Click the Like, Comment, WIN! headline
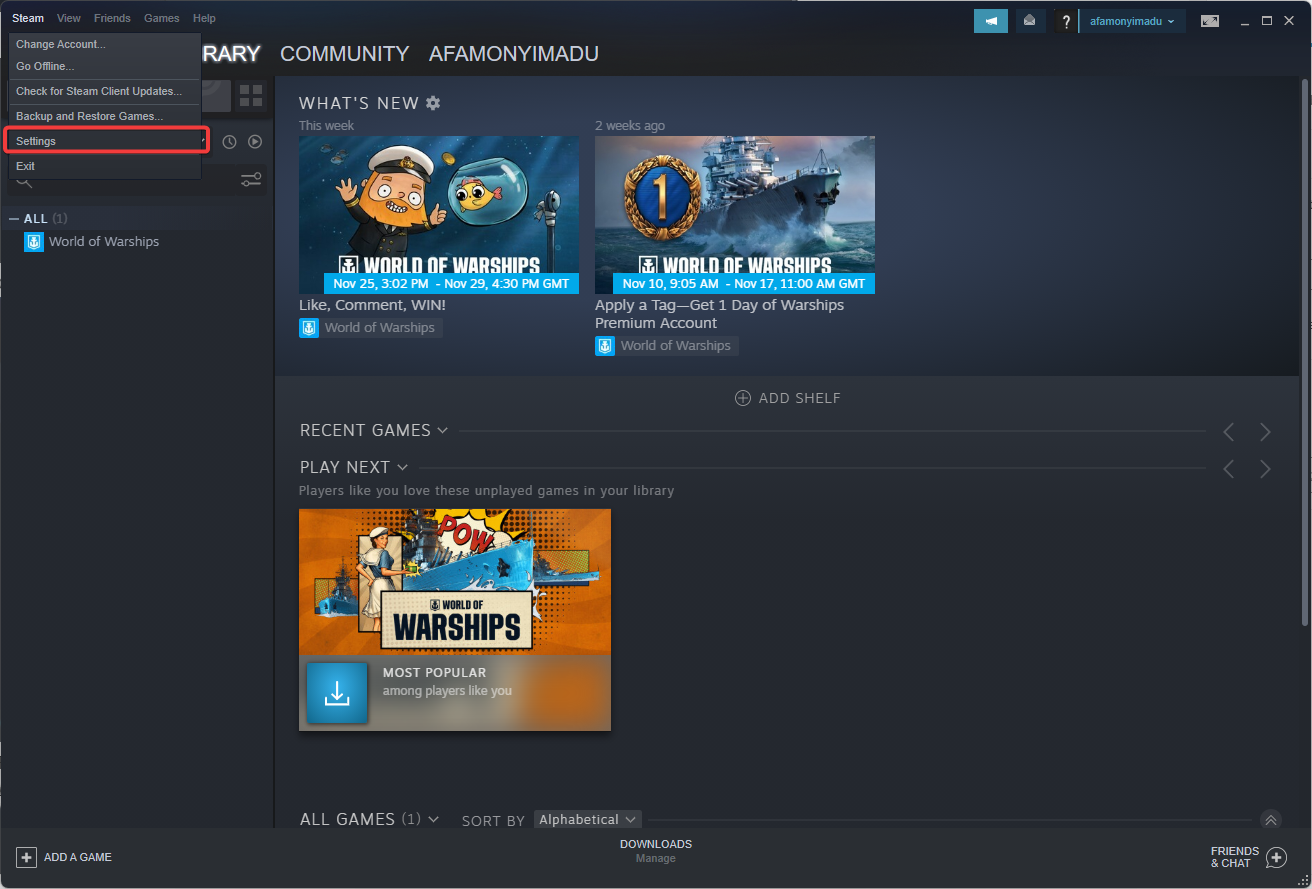The height and width of the screenshot is (889, 1312). pos(372,305)
